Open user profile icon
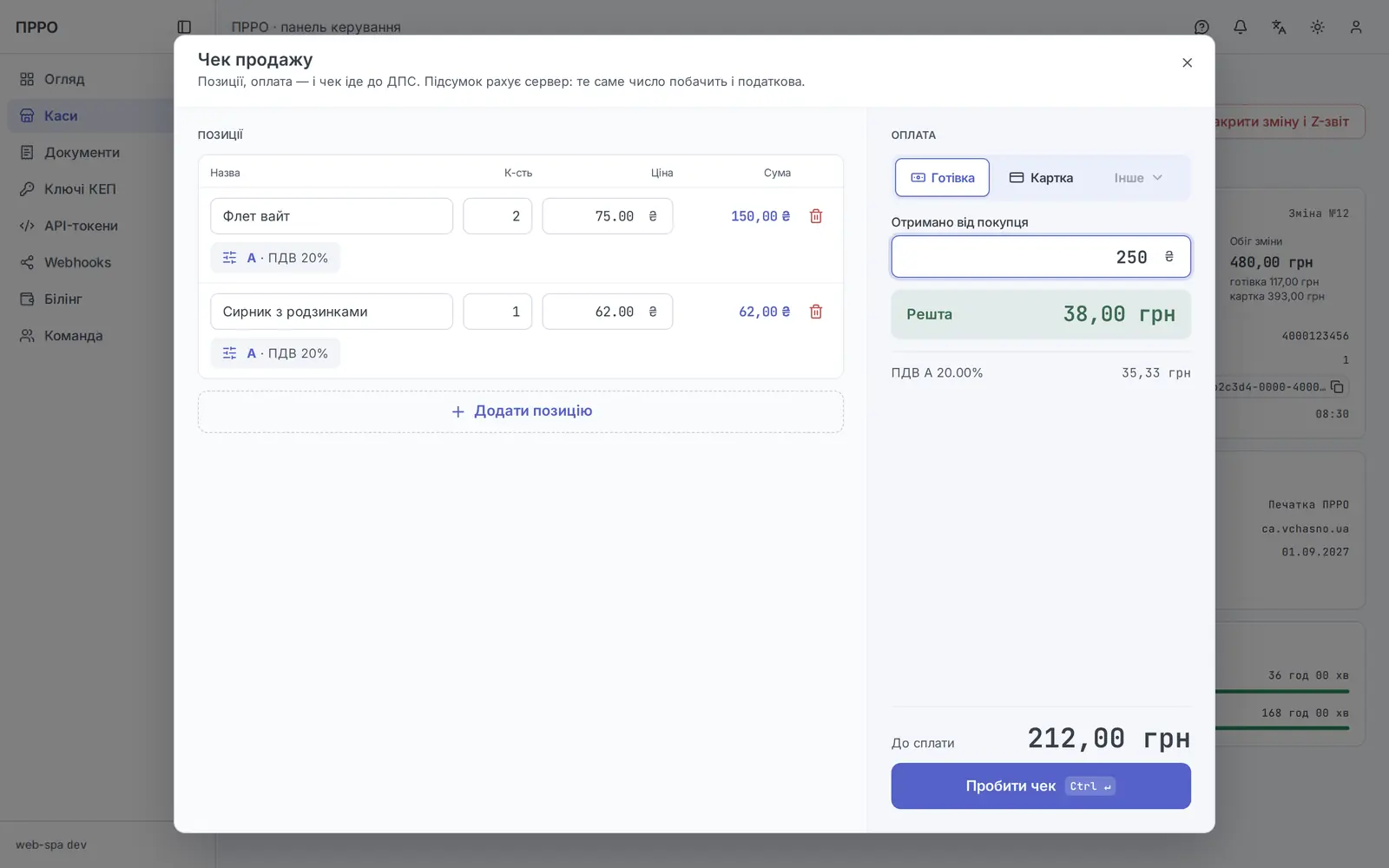This screenshot has height=868, width=1389. [x=1356, y=27]
